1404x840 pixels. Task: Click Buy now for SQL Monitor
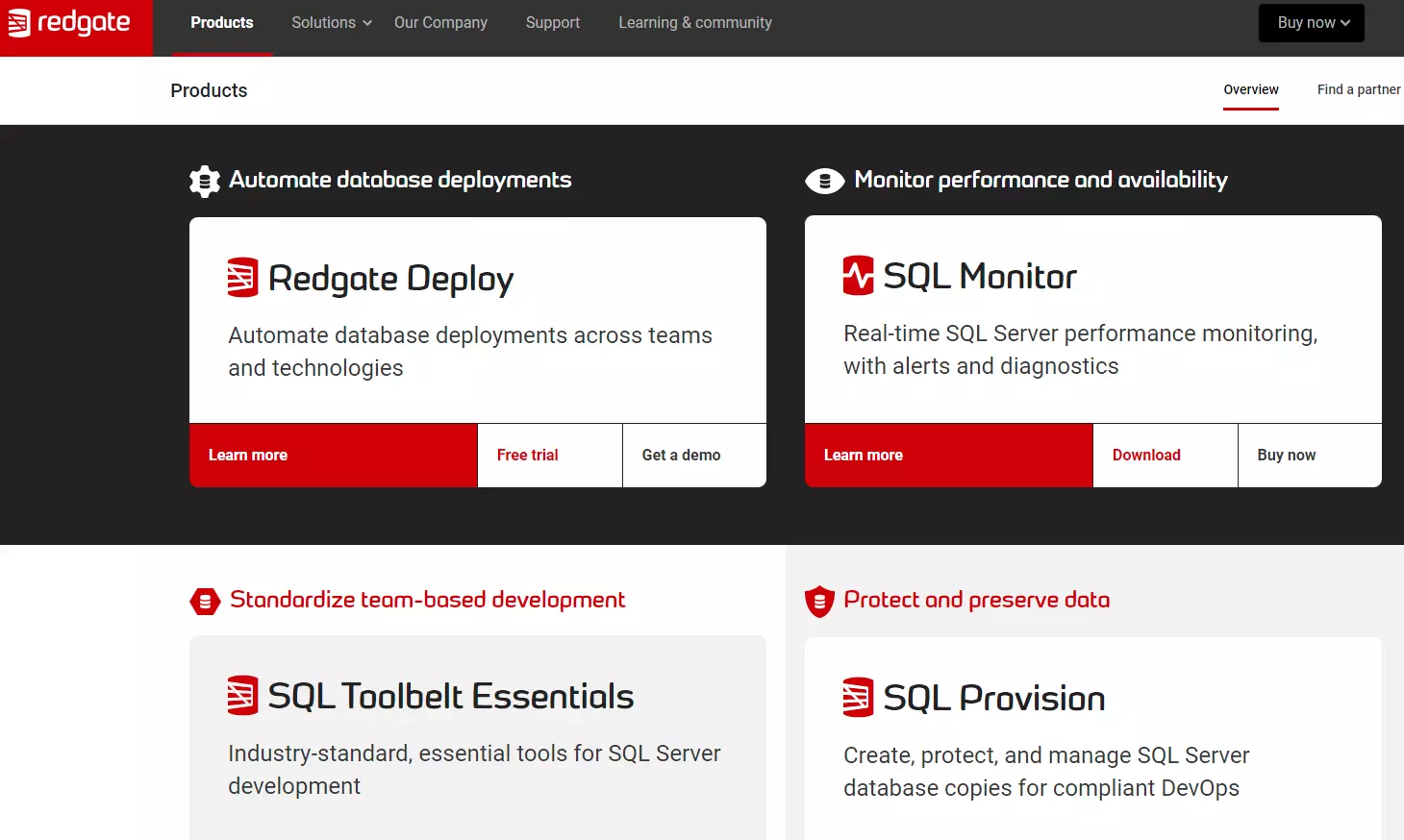(1310, 456)
